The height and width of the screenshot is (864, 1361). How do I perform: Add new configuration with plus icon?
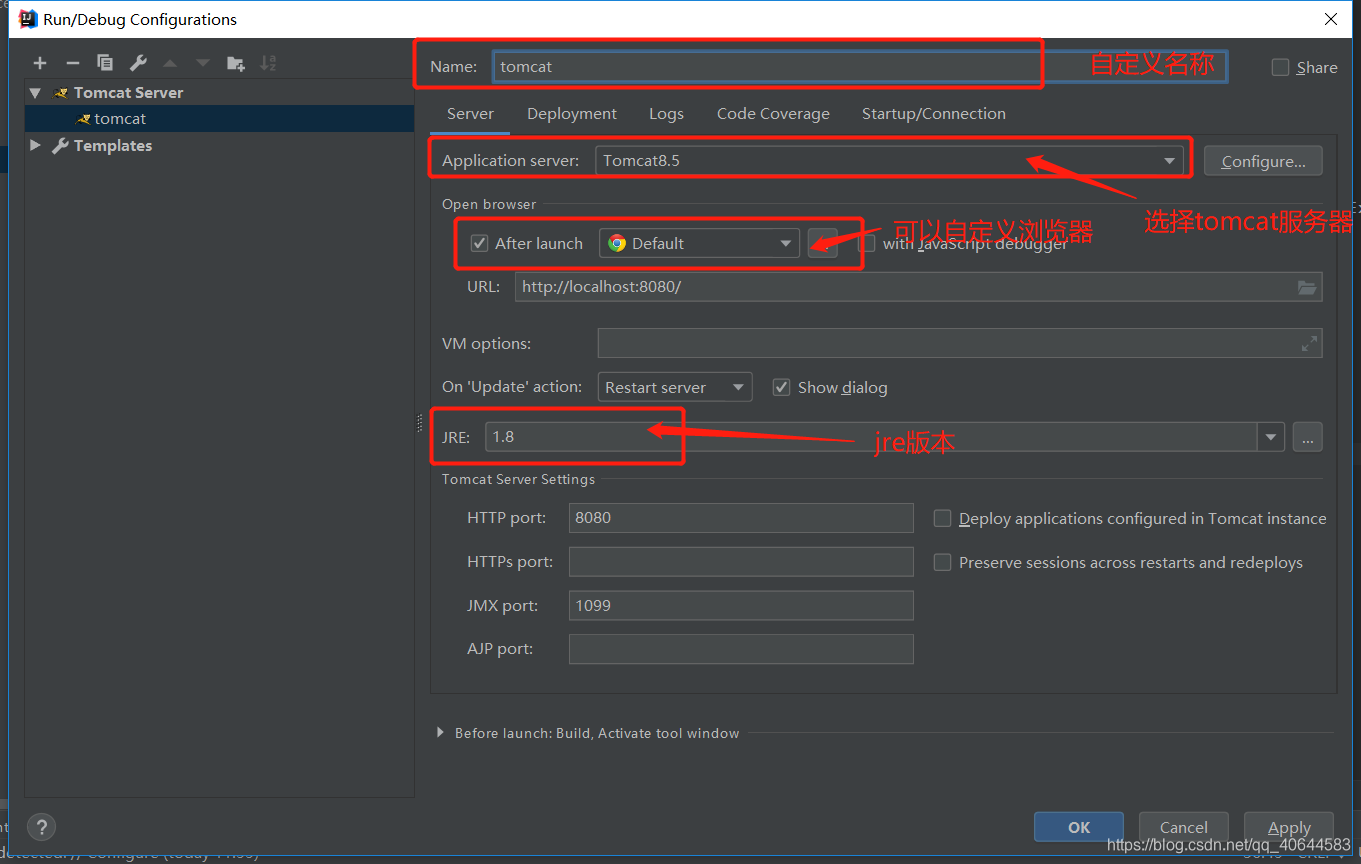[40, 63]
